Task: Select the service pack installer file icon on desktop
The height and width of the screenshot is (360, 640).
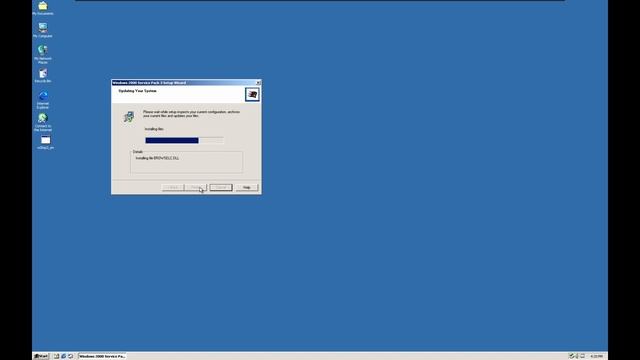Action: (45, 142)
